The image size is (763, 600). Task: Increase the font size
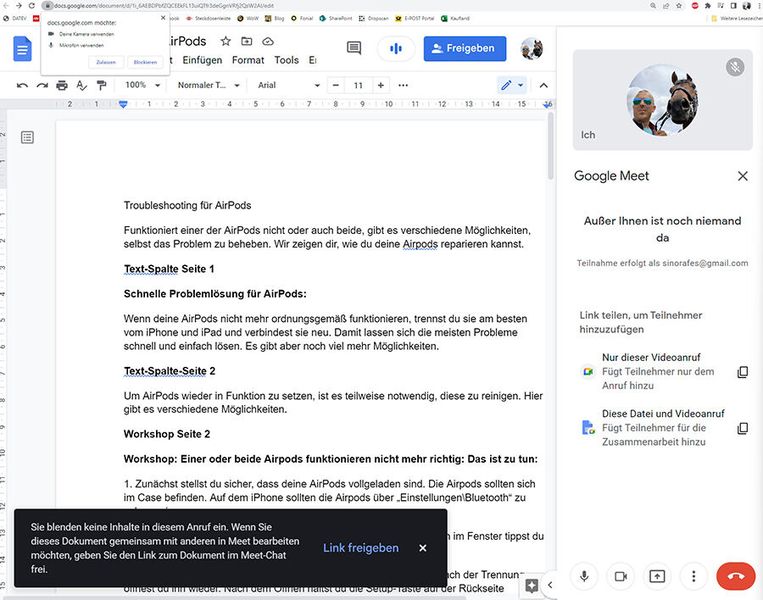coord(381,85)
